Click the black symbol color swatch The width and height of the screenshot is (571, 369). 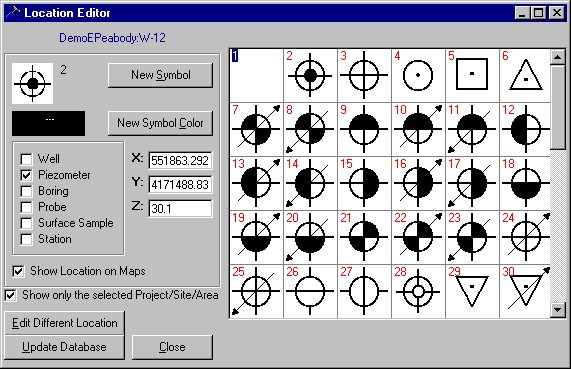[x=48, y=123]
